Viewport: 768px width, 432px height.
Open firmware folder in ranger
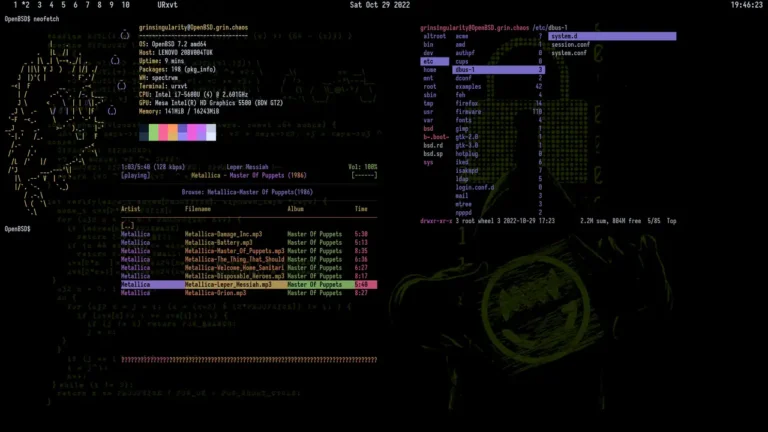click(468, 112)
